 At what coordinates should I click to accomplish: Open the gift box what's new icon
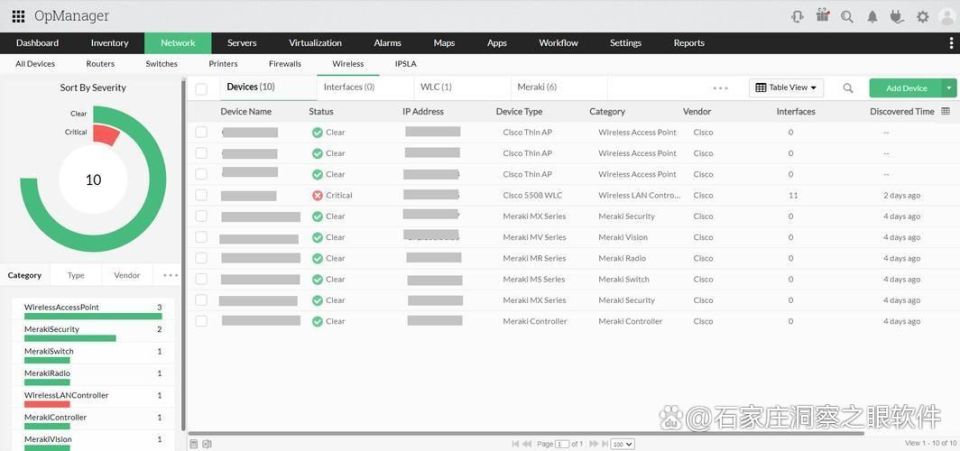point(823,16)
